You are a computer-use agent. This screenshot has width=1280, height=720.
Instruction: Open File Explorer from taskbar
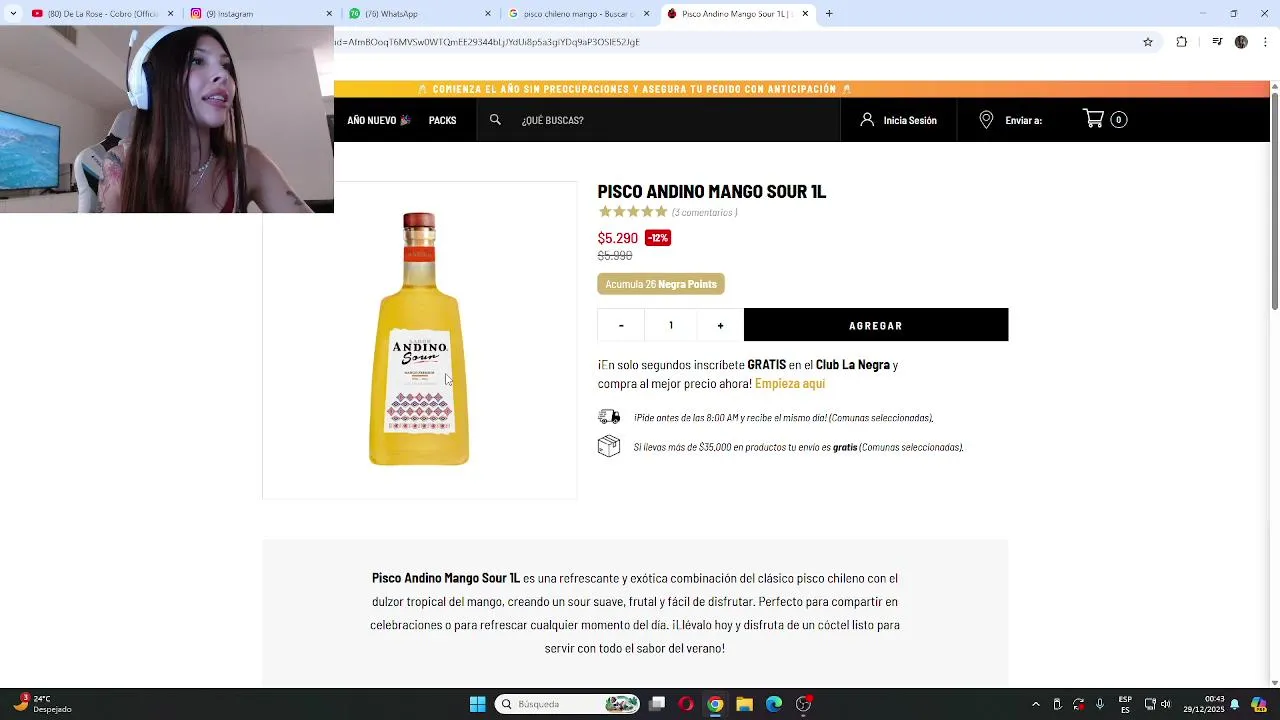(744, 704)
